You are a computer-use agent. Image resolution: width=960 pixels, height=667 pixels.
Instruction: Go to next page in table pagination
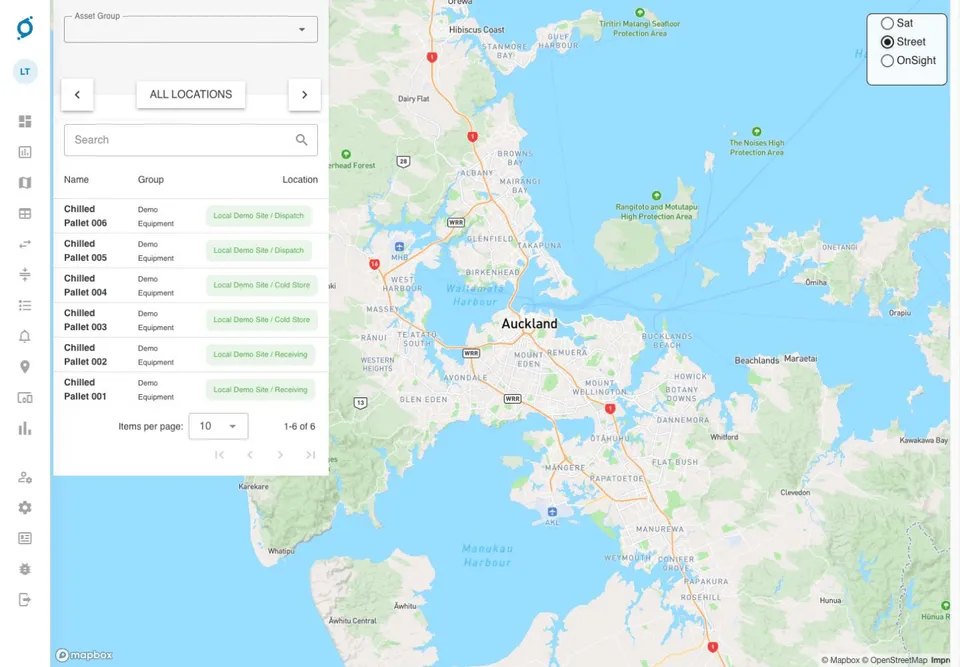pyautogui.click(x=280, y=454)
